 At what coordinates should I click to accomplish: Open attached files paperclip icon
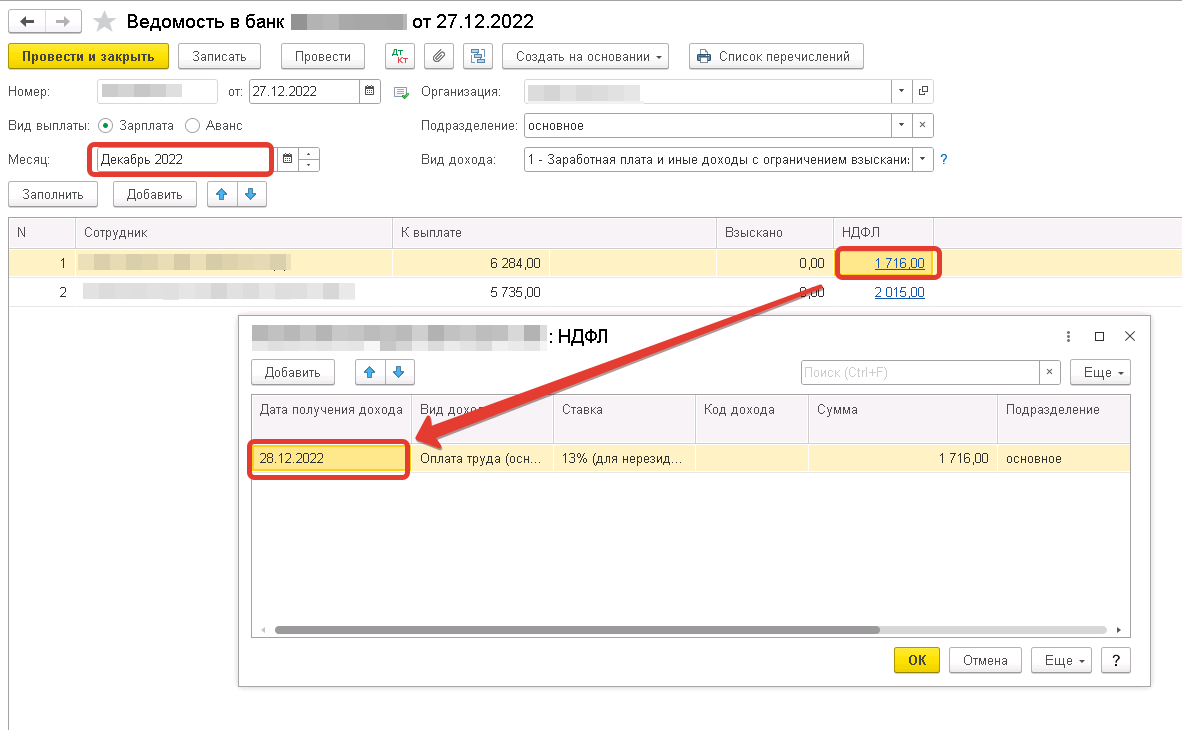point(439,57)
